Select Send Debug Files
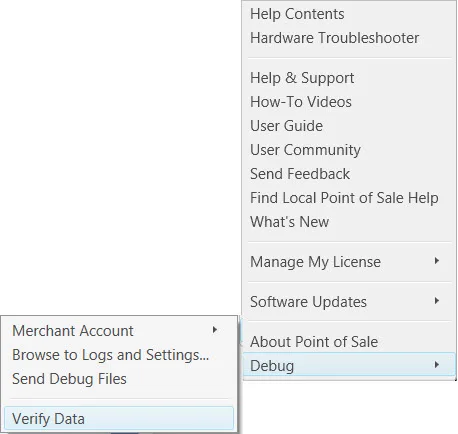The width and height of the screenshot is (458, 434). click(x=119, y=379)
